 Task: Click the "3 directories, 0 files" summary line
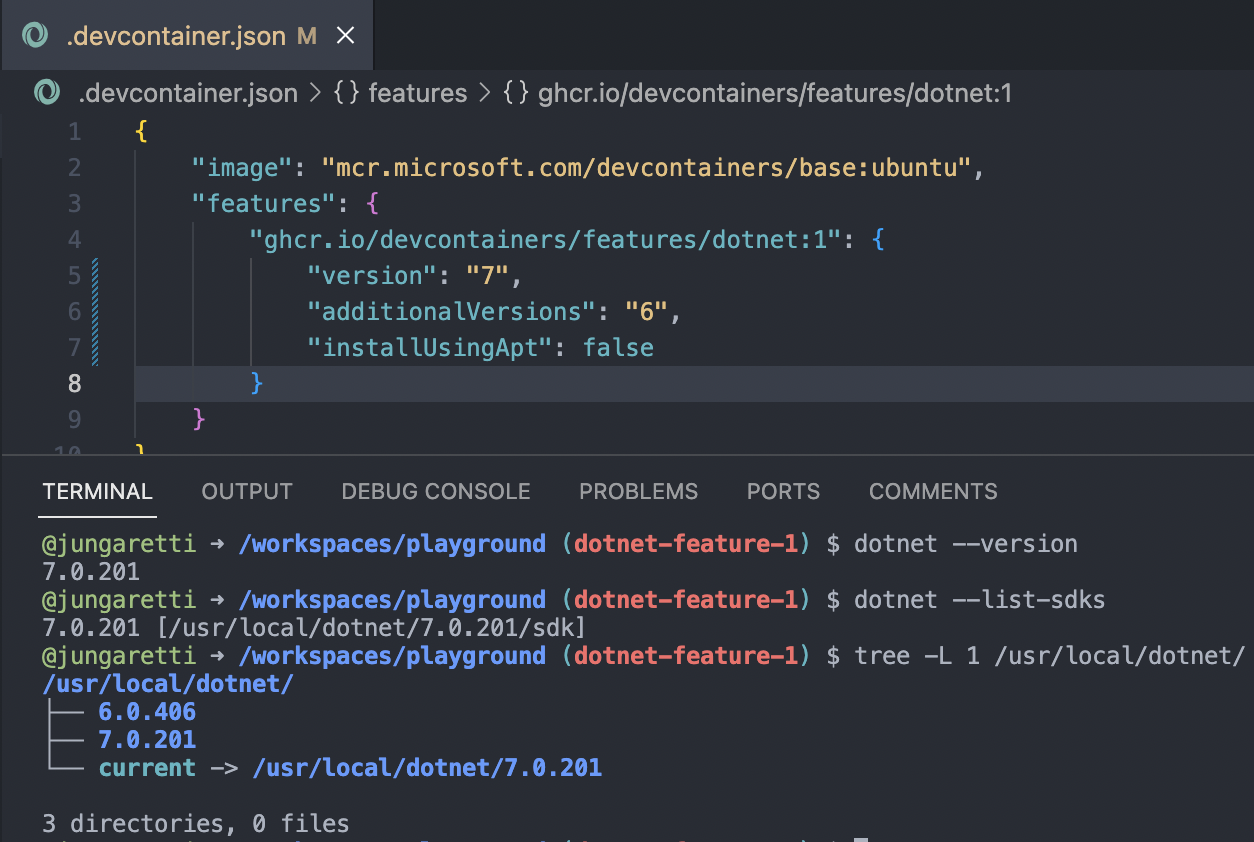coord(196,824)
